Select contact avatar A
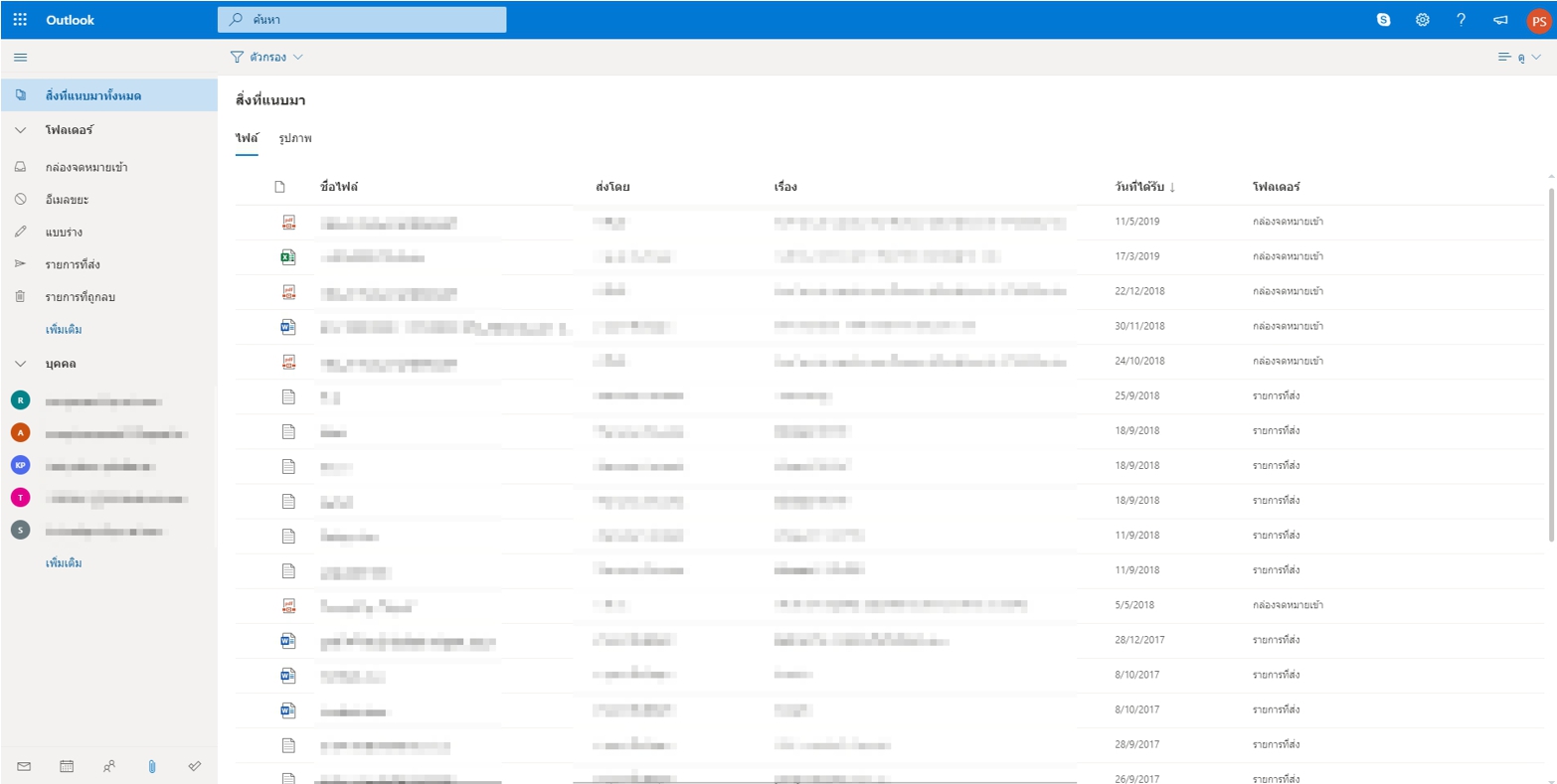This screenshot has height=784, width=1557. [x=20, y=432]
